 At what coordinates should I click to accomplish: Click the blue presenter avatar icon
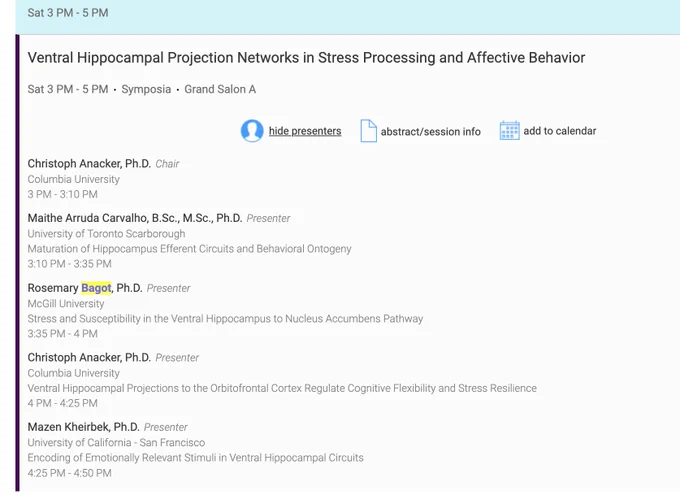coord(252,131)
